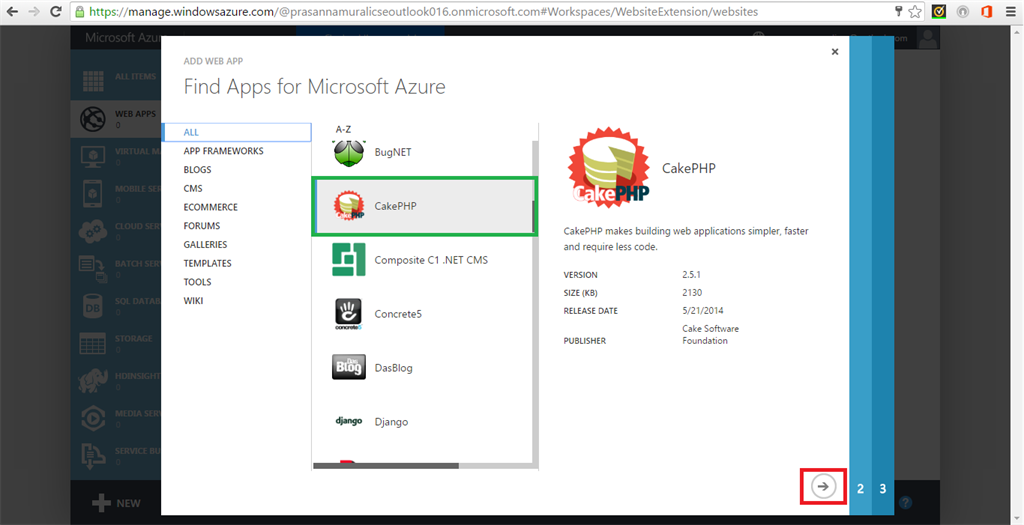The image size is (1024, 525).
Task: Click the app list horizontal scrollbar
Action: coord(385,466)
